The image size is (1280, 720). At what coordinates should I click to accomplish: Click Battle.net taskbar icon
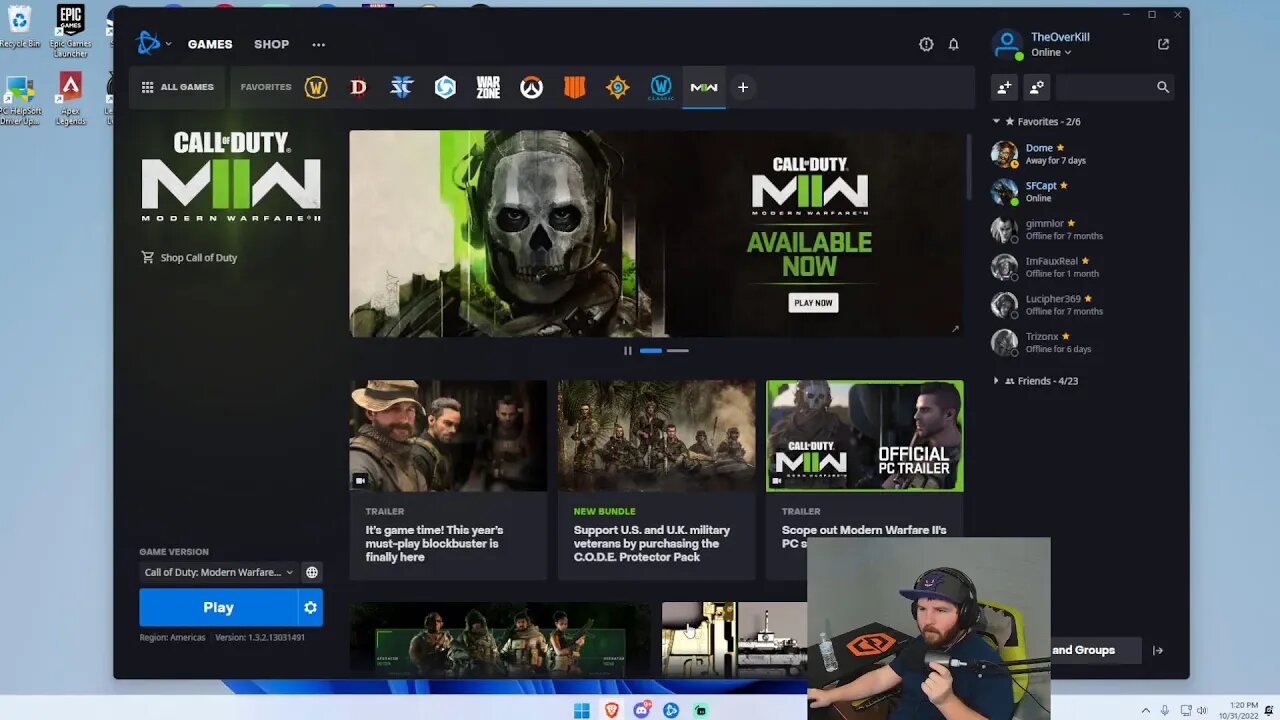(671, 710)
